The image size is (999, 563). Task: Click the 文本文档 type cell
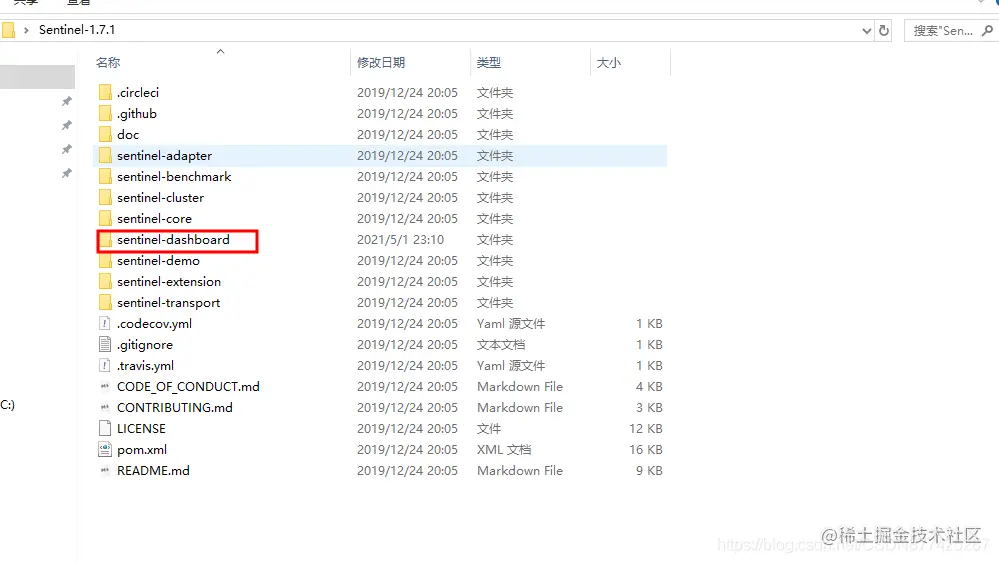(x=501, y=345)
